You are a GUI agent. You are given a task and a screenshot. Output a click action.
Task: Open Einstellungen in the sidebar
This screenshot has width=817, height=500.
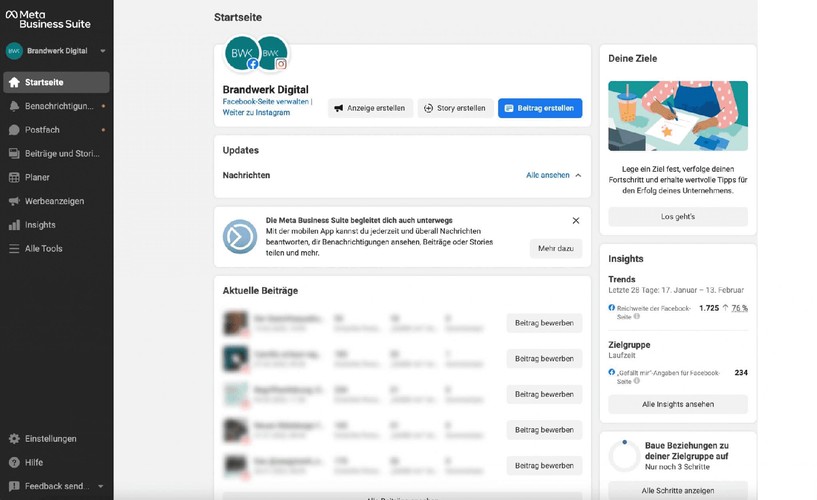click(56, 439)
